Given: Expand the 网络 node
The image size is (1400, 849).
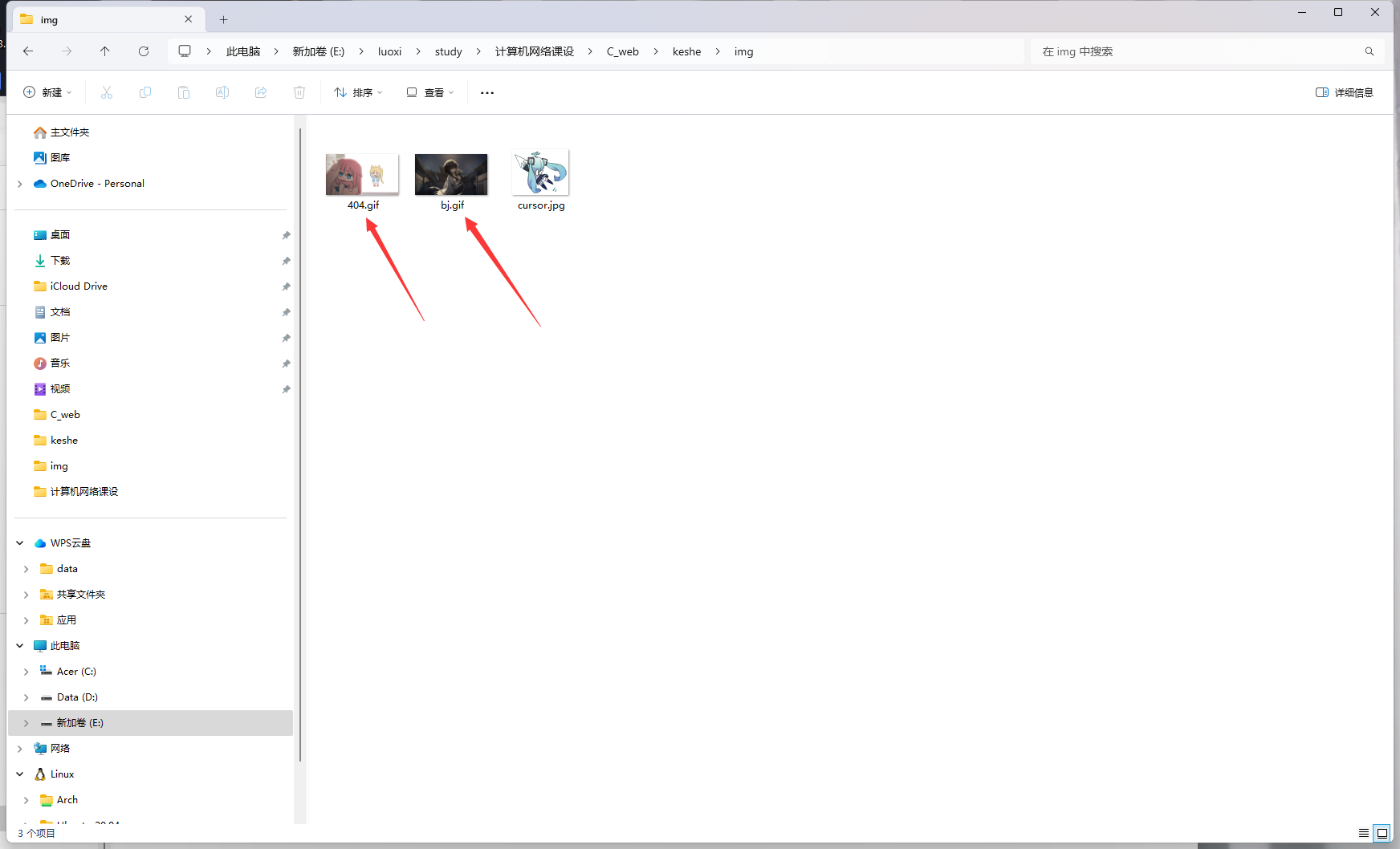Looking at the screenshot, I should coord(20,749).
